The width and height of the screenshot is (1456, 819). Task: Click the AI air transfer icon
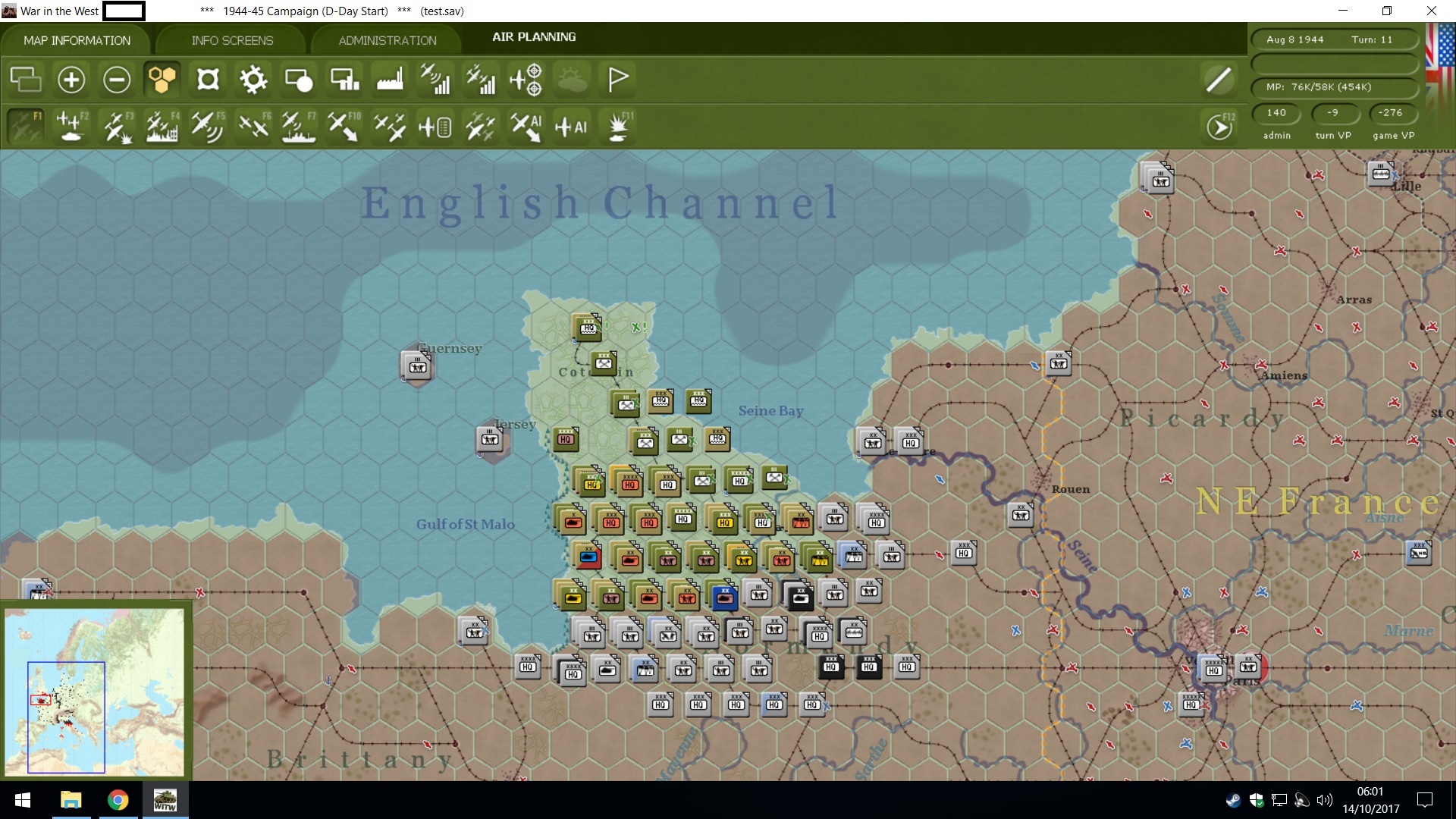526,127
